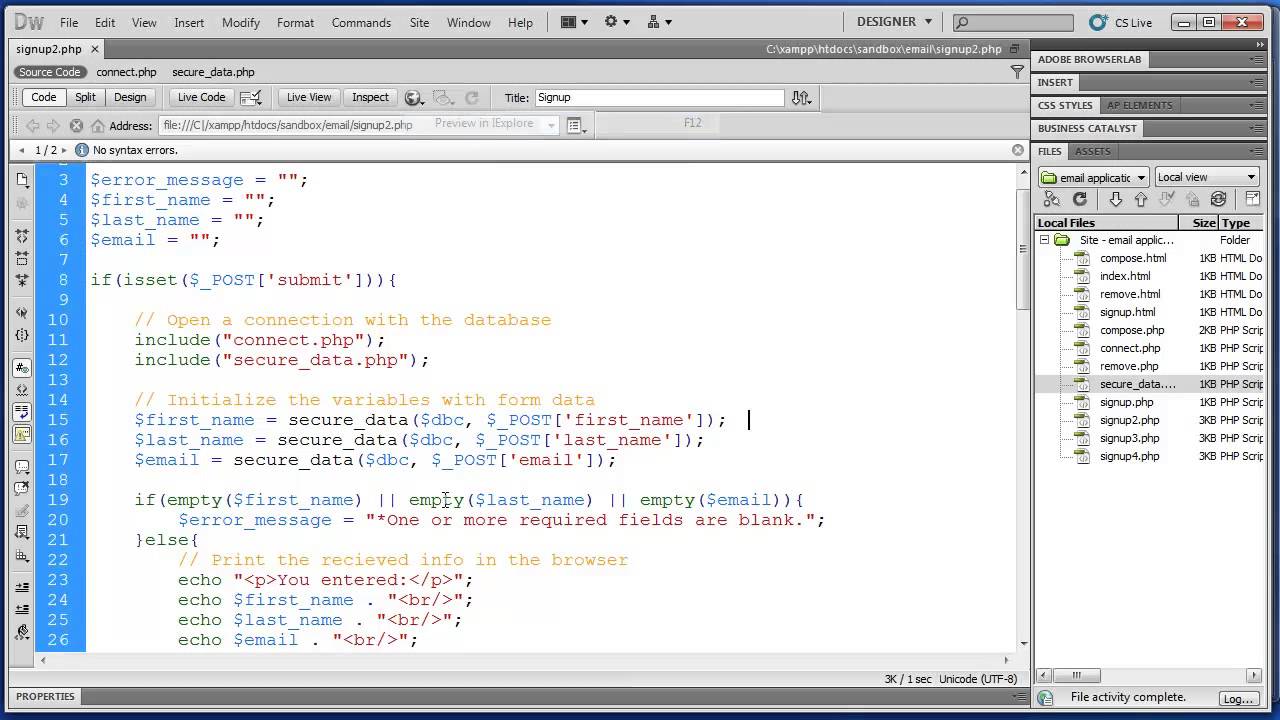Open the DESIGNER workspace dropdown
The width and height of the screenshot is (1280, 720).
click(x=894, y=21)
